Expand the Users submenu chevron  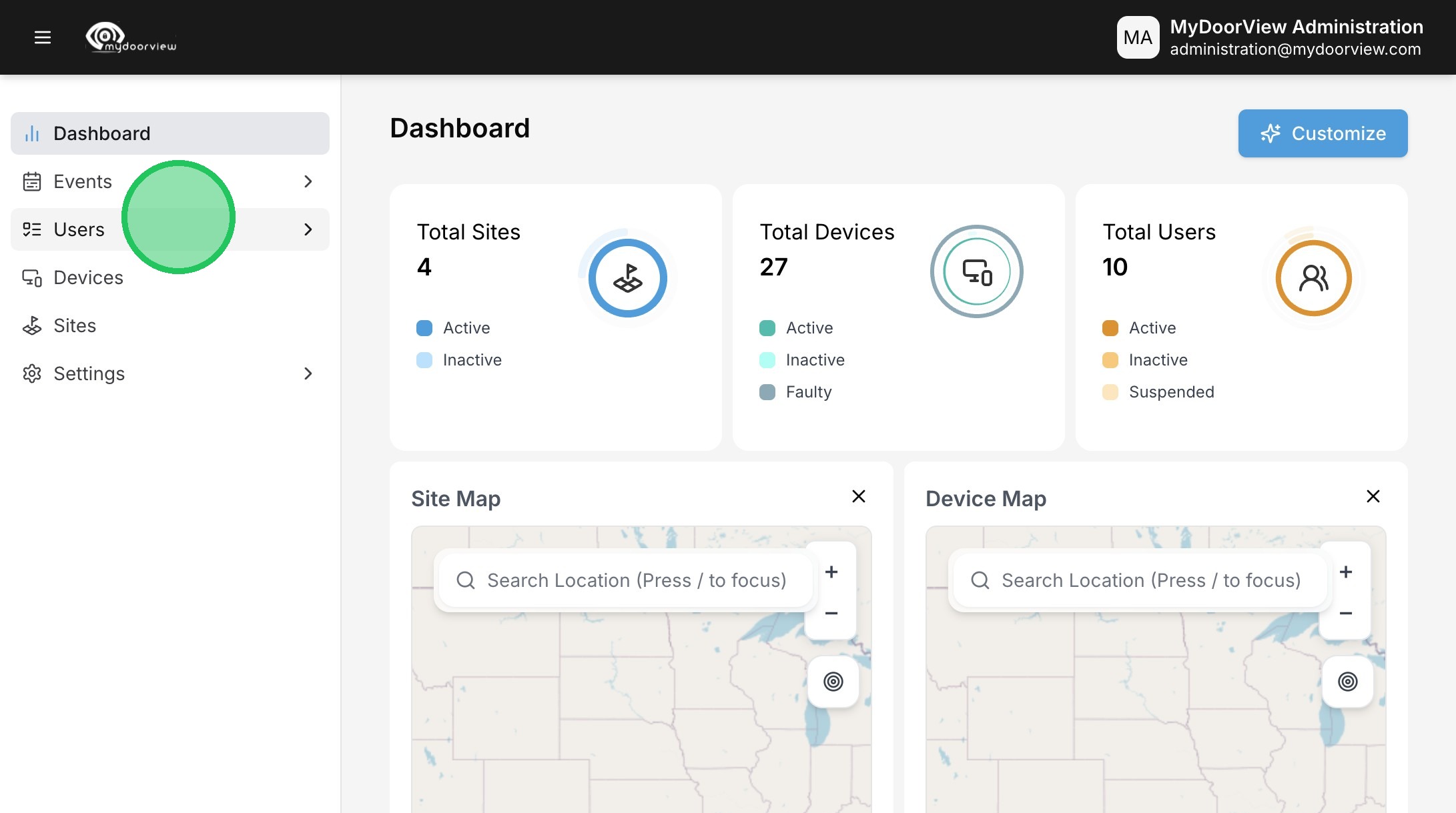click(308, 229)
